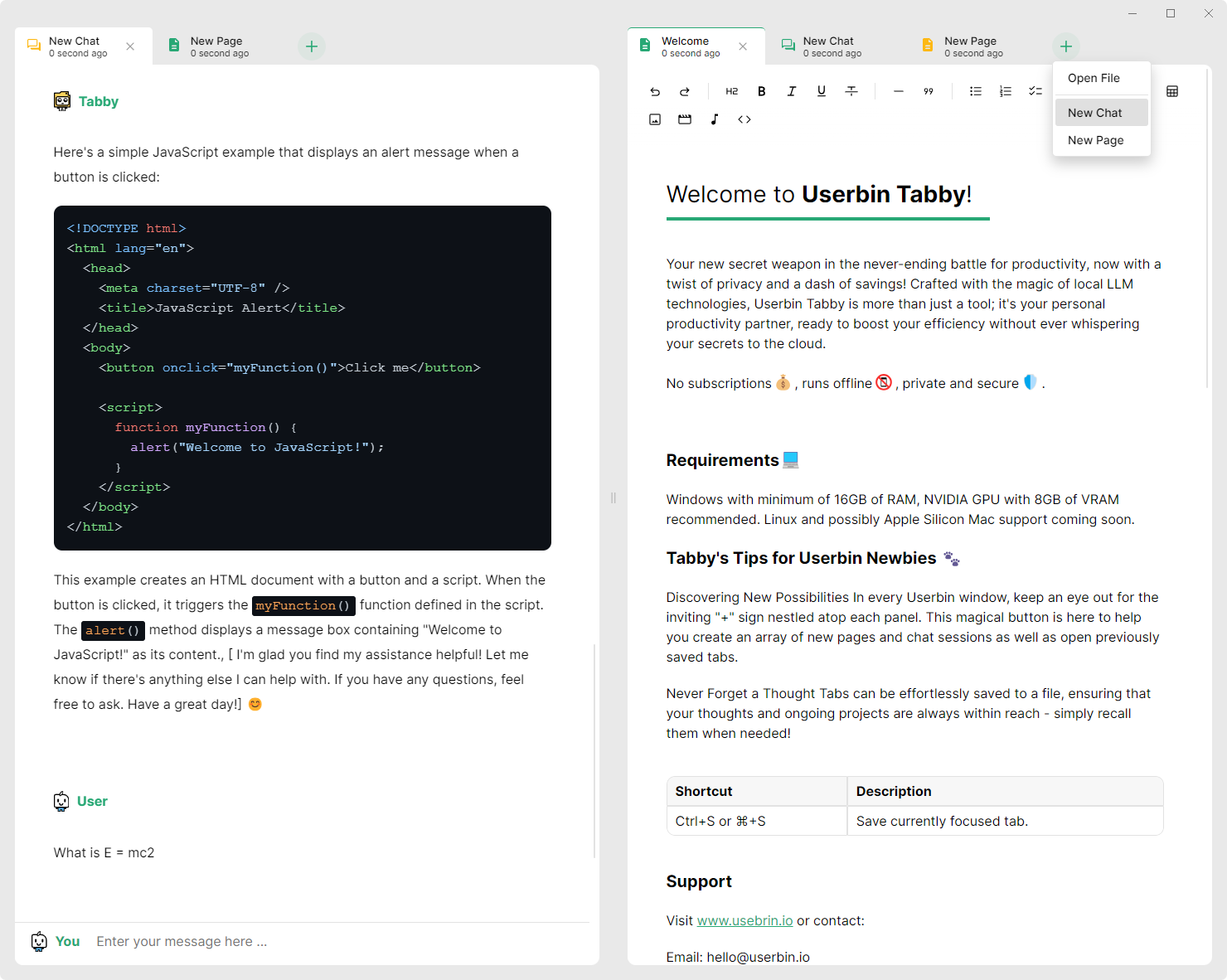Close the left panel's New Chat tab
This screenshot has width=1227, height=980.
pos(130,46)
